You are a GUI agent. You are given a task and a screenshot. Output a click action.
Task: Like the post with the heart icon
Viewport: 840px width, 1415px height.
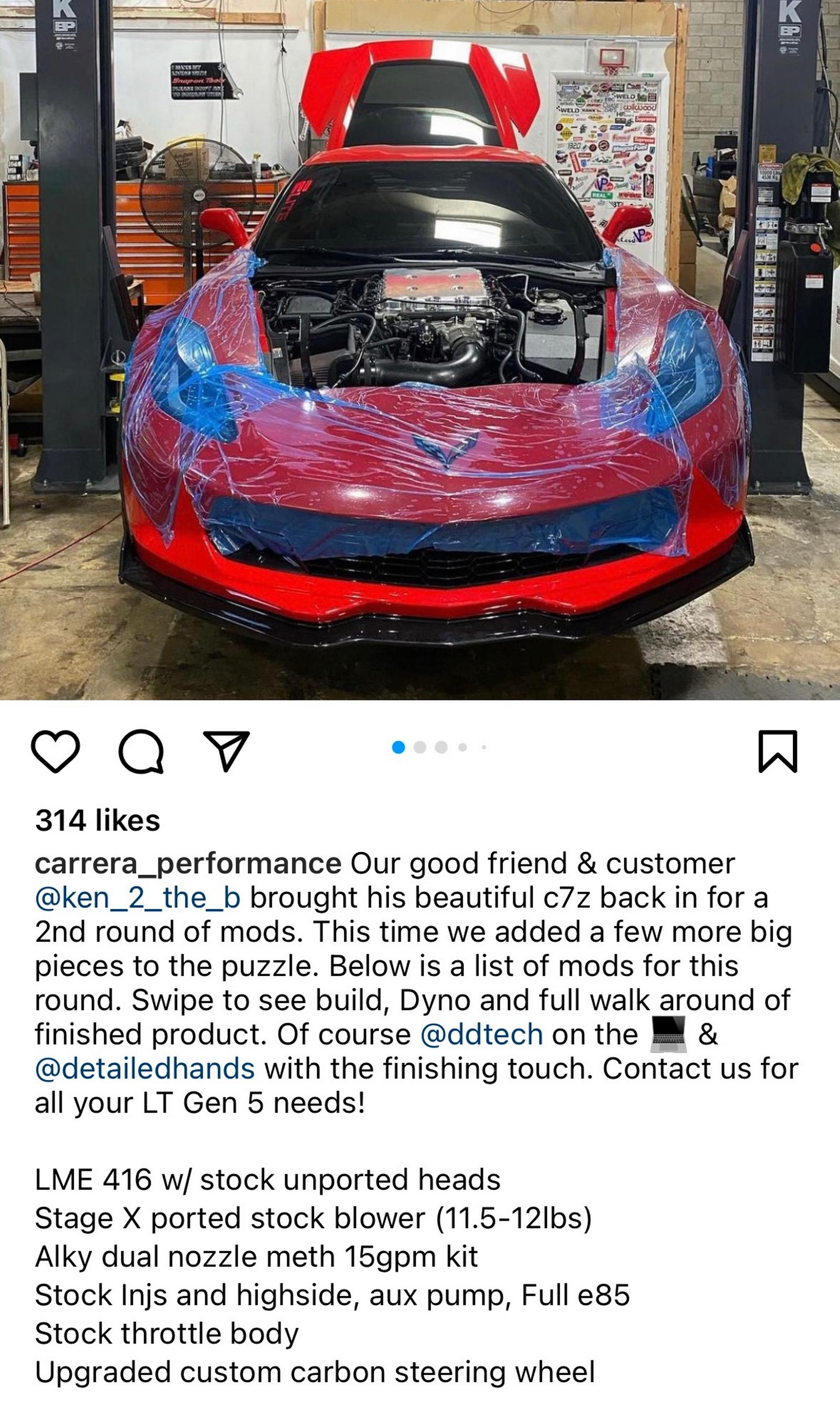[55, 751]
